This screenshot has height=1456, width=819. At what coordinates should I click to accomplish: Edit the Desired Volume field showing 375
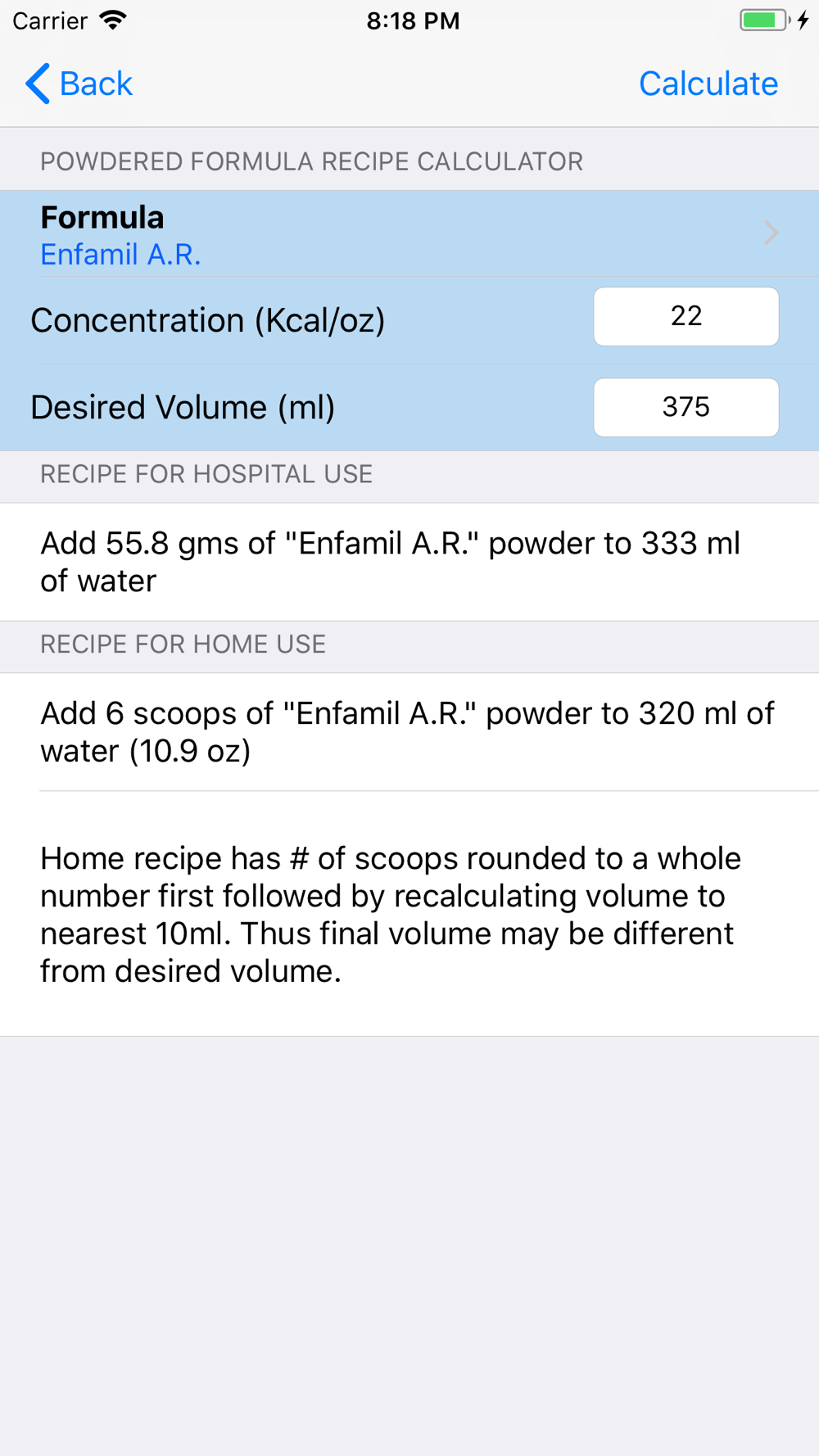pyautogui.click(x=686, y=407)
